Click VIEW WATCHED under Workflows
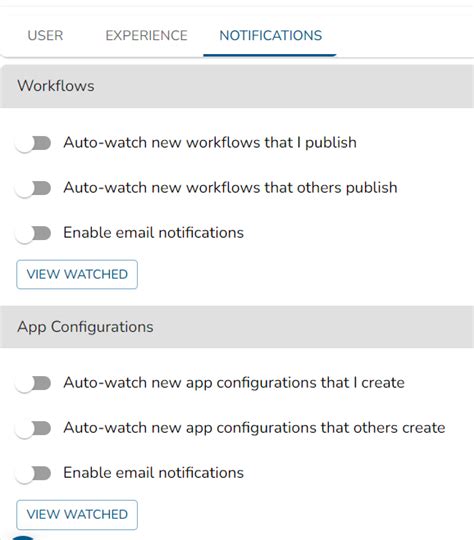The image size is (474, 540). tap(77, 274)
